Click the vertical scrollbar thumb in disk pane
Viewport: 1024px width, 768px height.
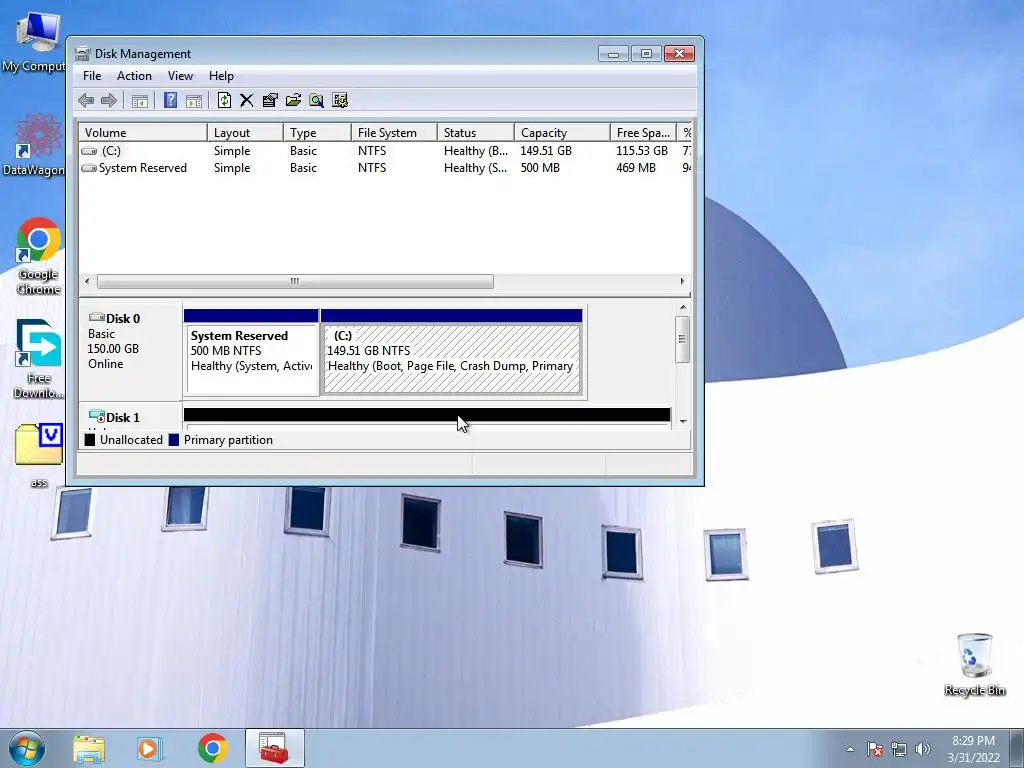(682, 339)
